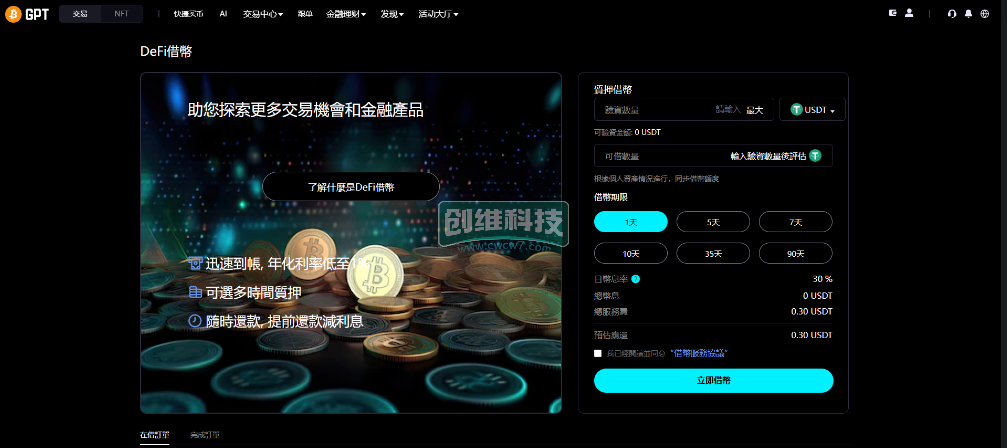Click the language globe icon
1007x448 pixels.
tap(985, 13)
